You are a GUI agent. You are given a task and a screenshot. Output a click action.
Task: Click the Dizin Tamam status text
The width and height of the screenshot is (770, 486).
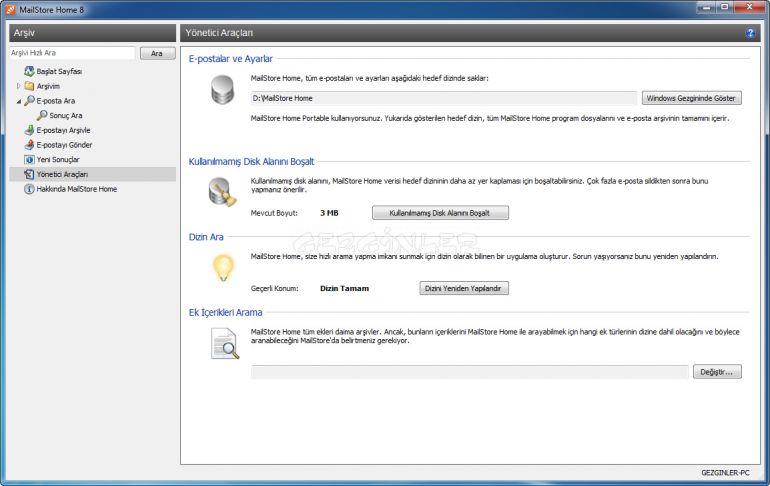coord(344,289)
